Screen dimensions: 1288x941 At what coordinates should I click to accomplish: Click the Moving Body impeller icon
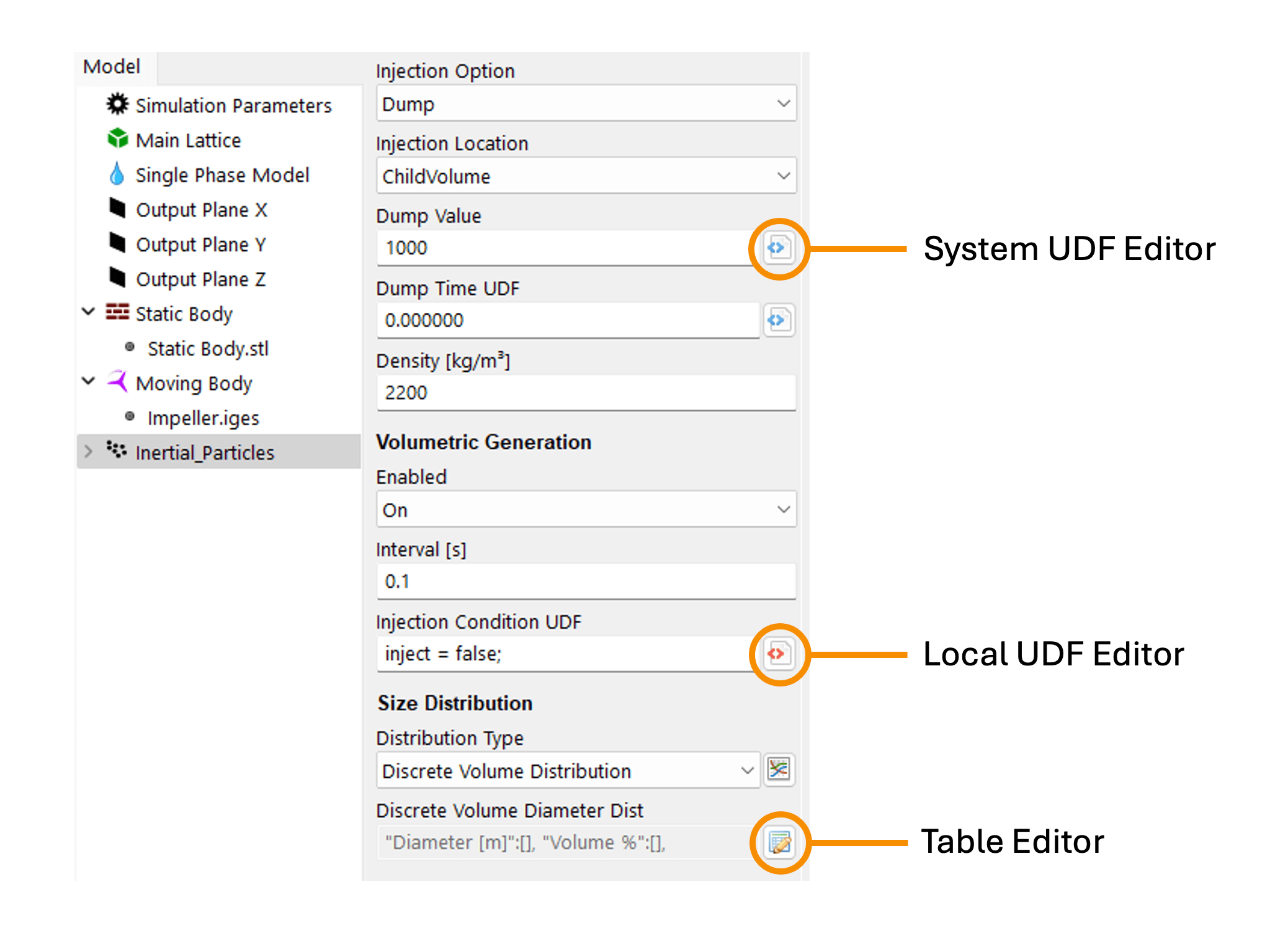117,381
